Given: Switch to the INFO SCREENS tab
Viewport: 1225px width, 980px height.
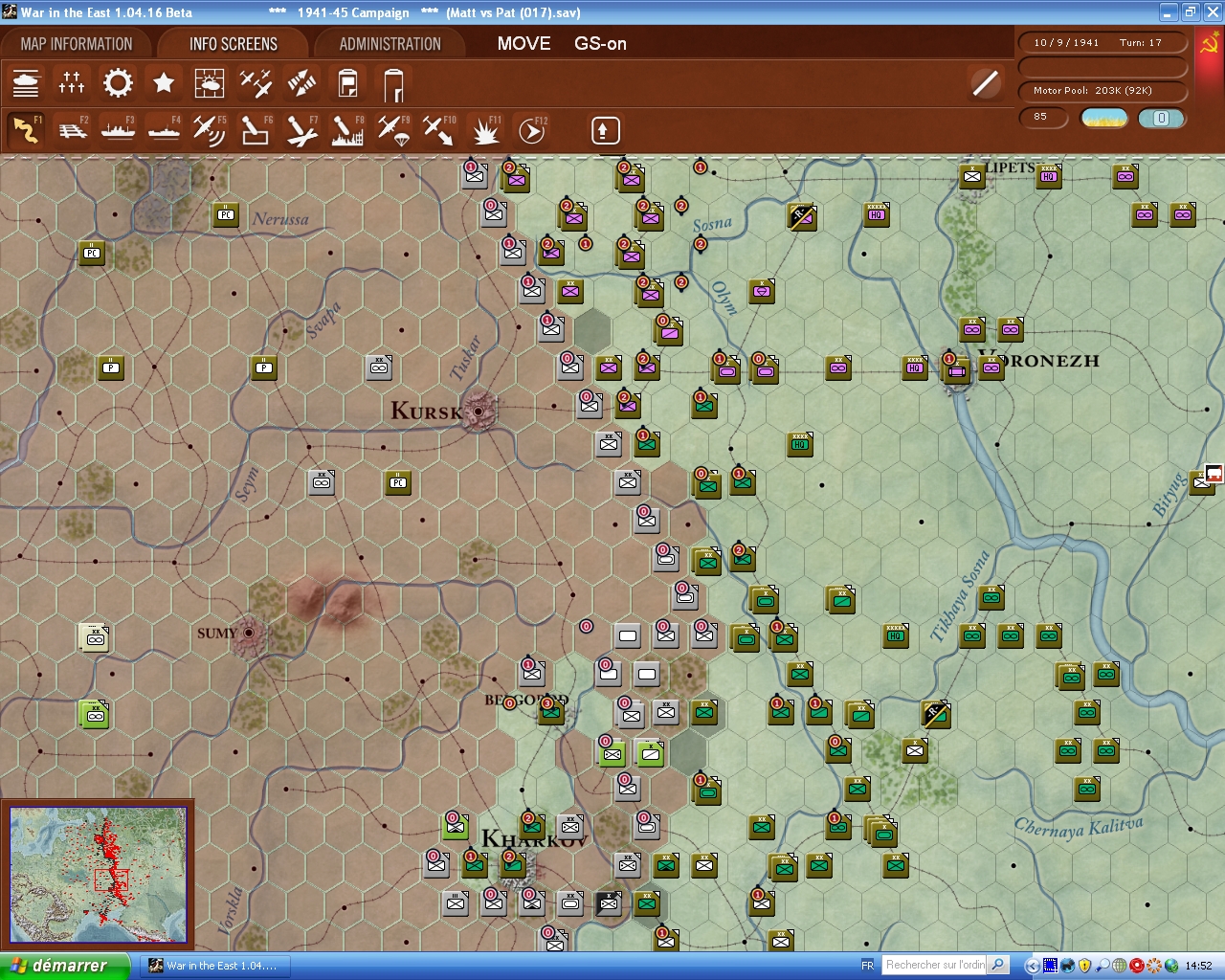Looking at the screenshot, I should [x=234, y=44].
